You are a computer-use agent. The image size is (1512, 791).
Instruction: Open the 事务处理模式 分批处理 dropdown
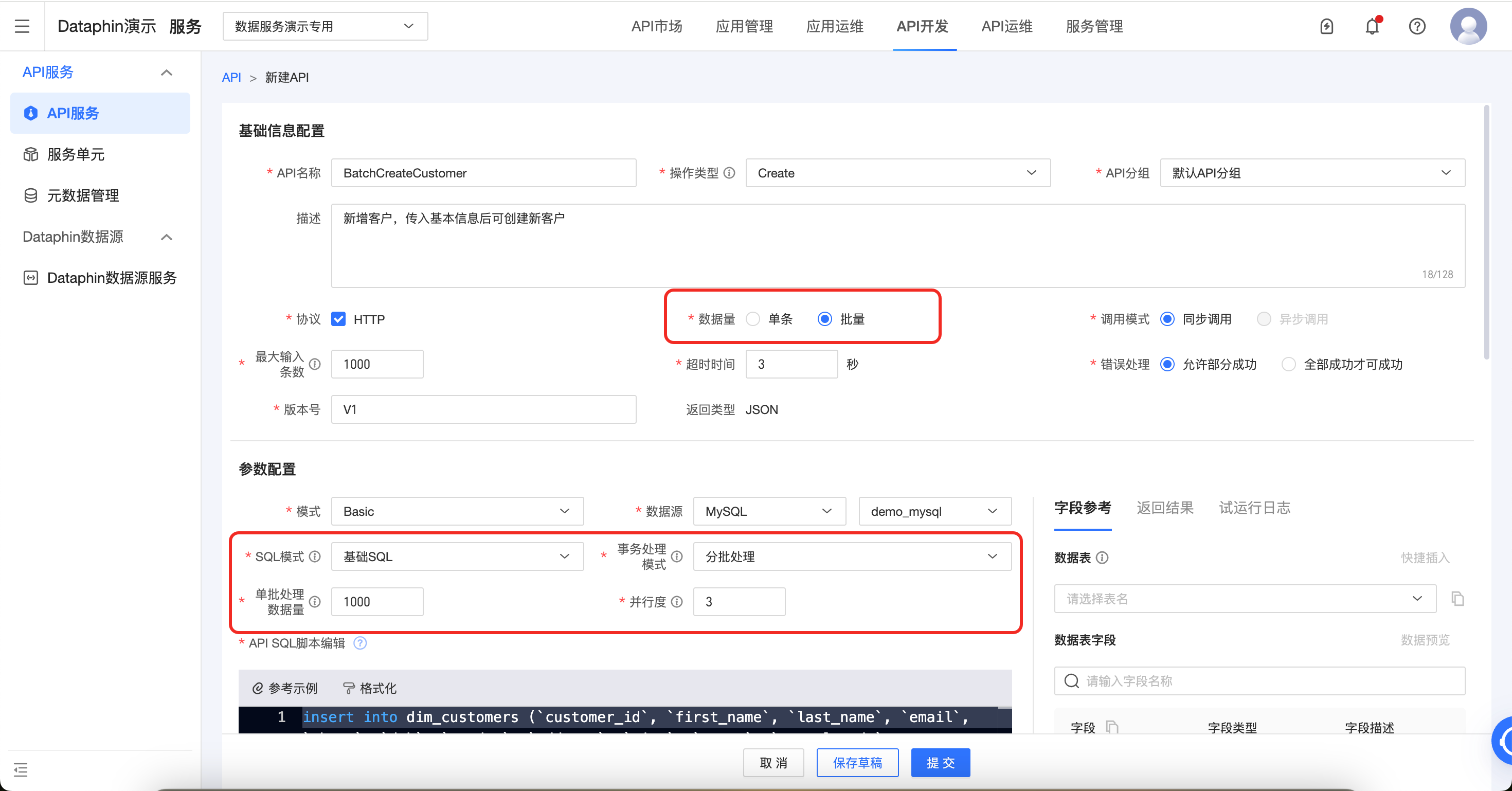[851, 556]
